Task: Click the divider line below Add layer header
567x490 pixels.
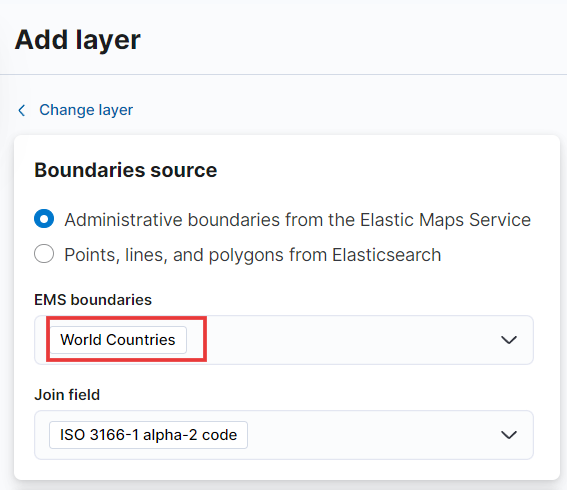Action: point(284,74)
